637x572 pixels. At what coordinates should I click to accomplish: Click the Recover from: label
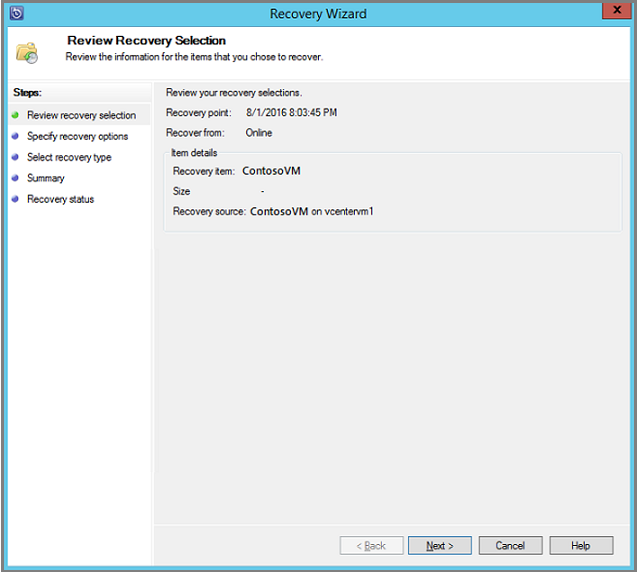point(195,133)
